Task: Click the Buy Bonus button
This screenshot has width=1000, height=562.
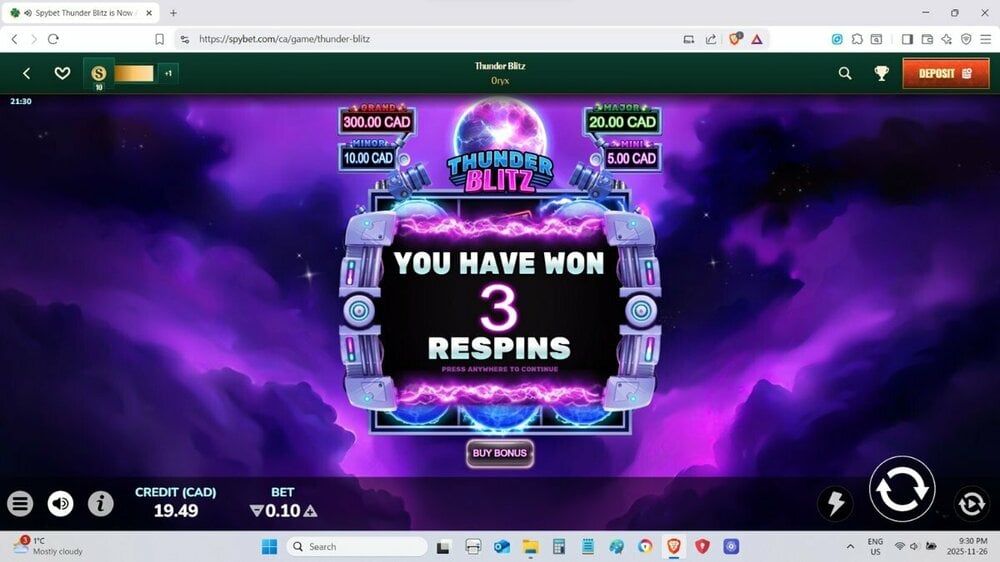Action: tap(499, 453)
